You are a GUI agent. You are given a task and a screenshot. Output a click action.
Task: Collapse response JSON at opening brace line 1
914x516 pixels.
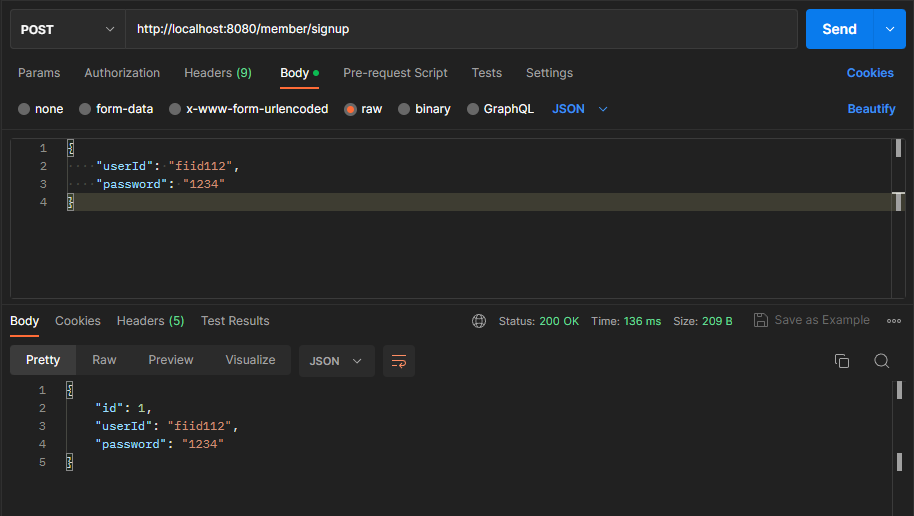tap(70, 390)
